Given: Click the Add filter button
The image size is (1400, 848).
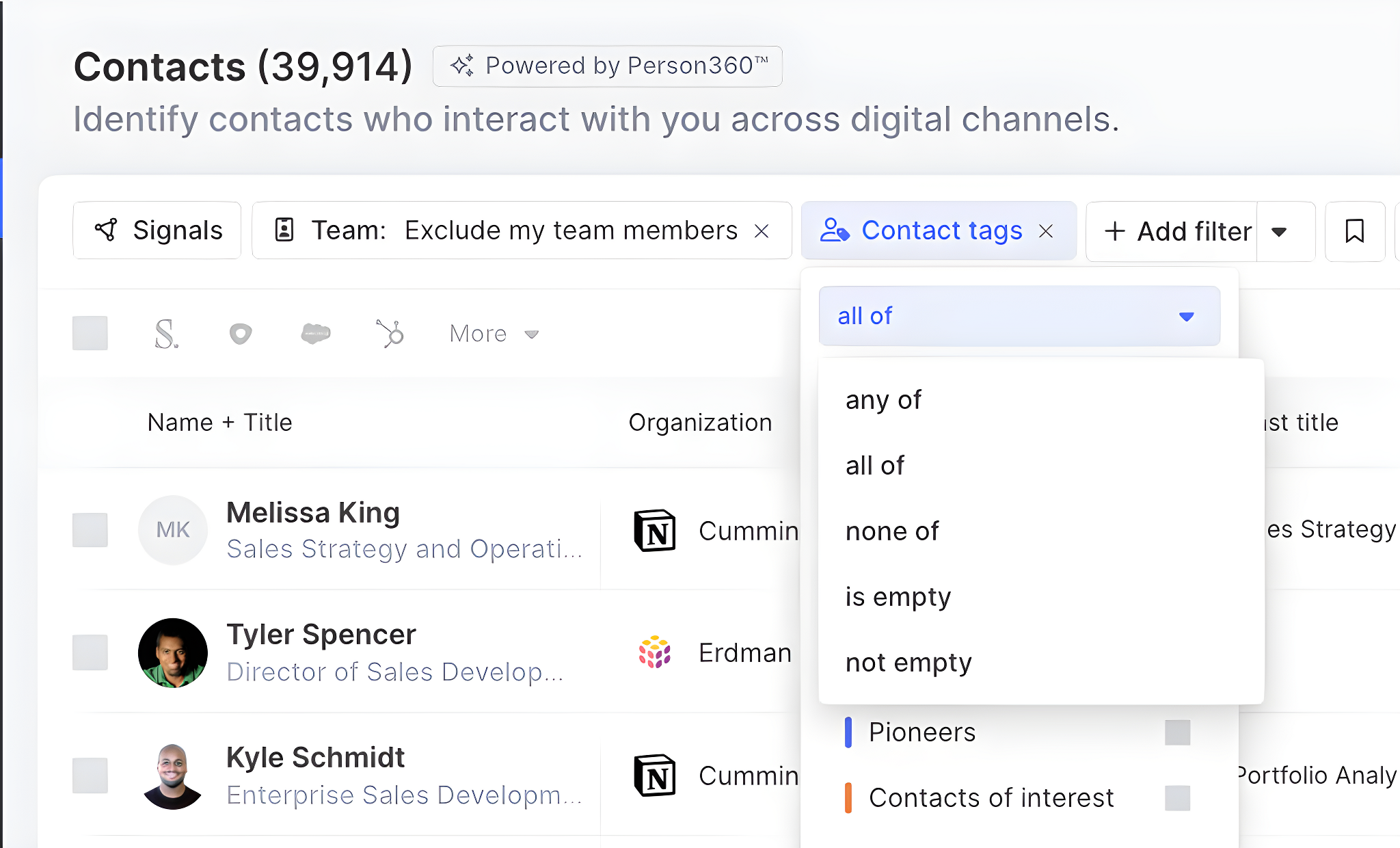Looking at the screenshot, I should coord(1178,231).
